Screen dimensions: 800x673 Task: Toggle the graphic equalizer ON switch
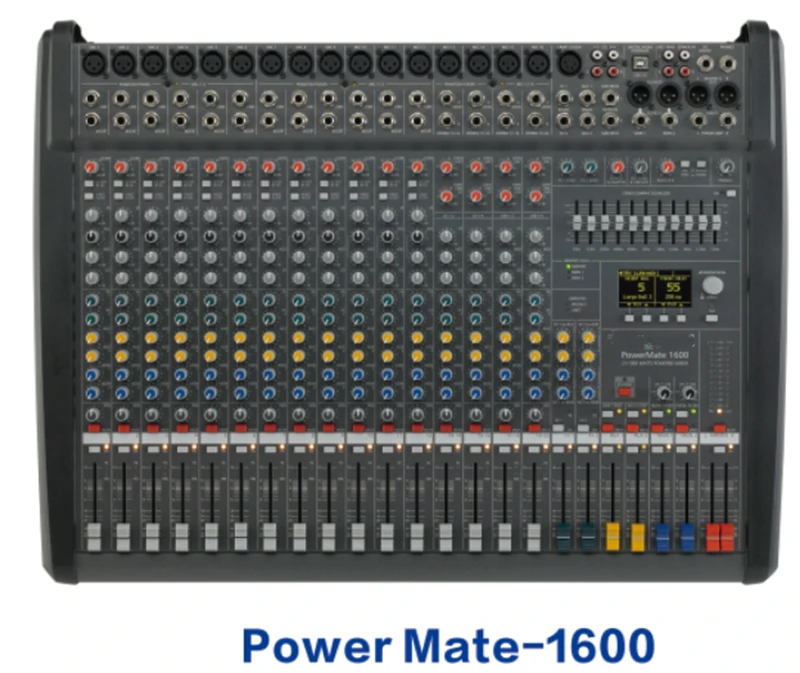[731, 193]
